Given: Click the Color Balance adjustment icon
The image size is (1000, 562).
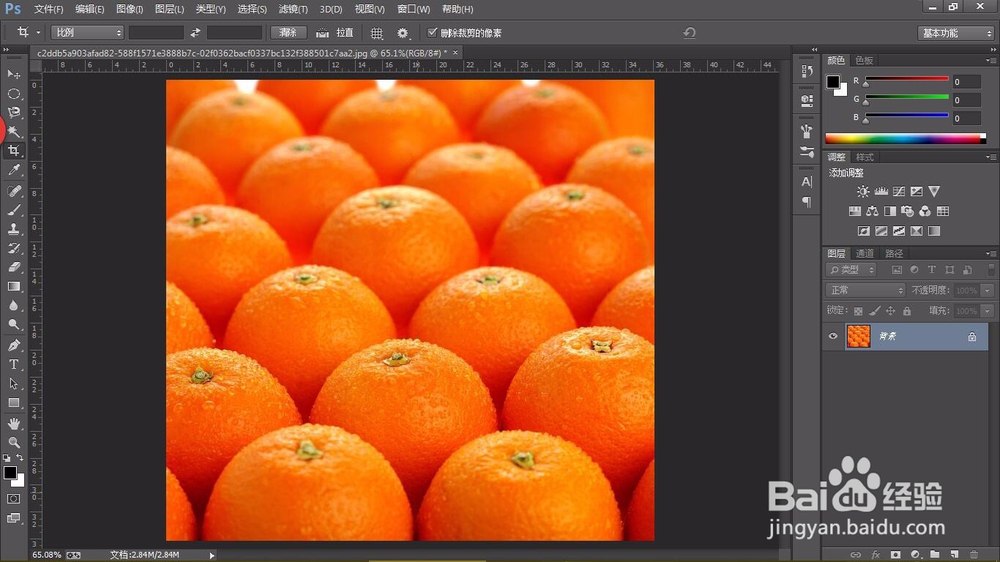Looking at the screenshot, I should tap(872, 211).
